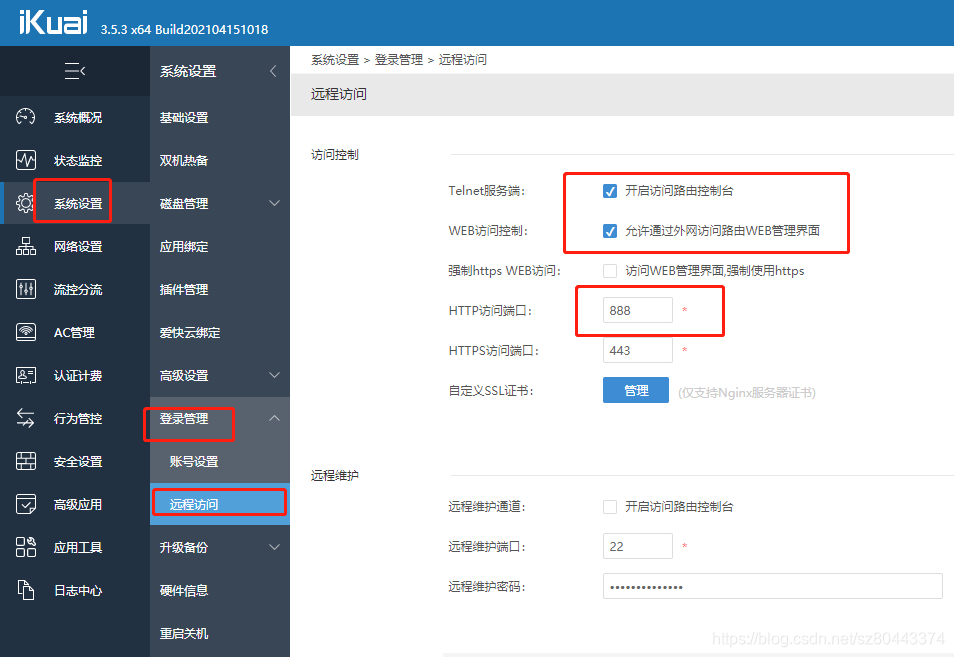Open 行为管控 in main menu
The height and width of the screenshot is (657, 954).
click(78, 419)
